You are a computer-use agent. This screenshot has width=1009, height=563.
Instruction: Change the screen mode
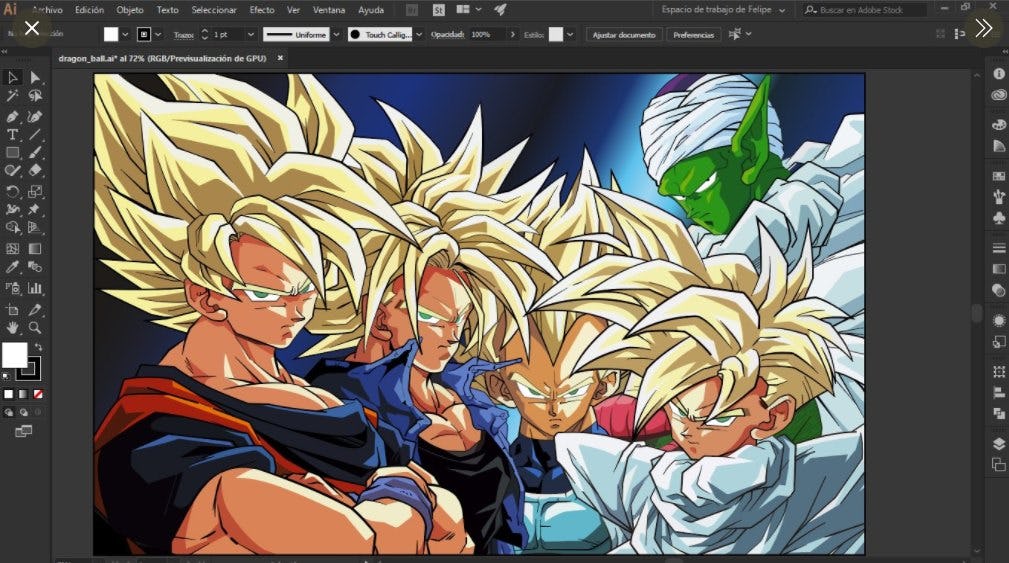coord(23,431)
